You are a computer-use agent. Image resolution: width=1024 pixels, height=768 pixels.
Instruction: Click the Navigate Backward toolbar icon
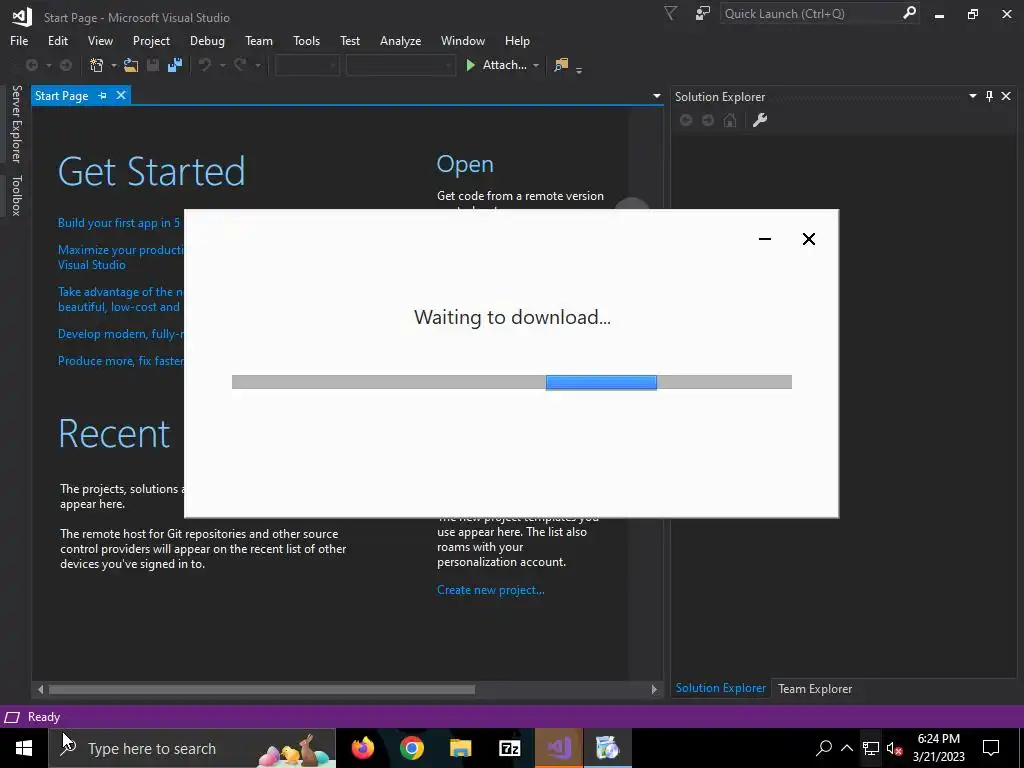click(x=31, y=65)
